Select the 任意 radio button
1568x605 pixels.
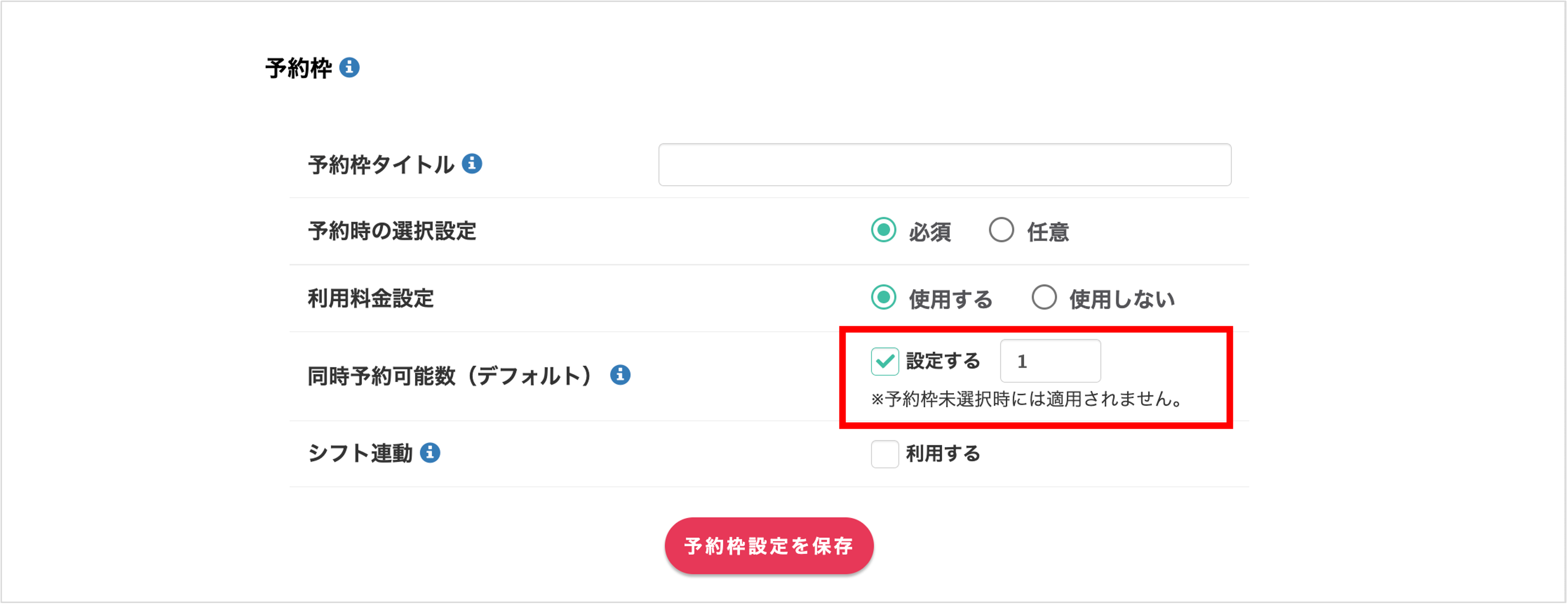(x=1001, y=231)
